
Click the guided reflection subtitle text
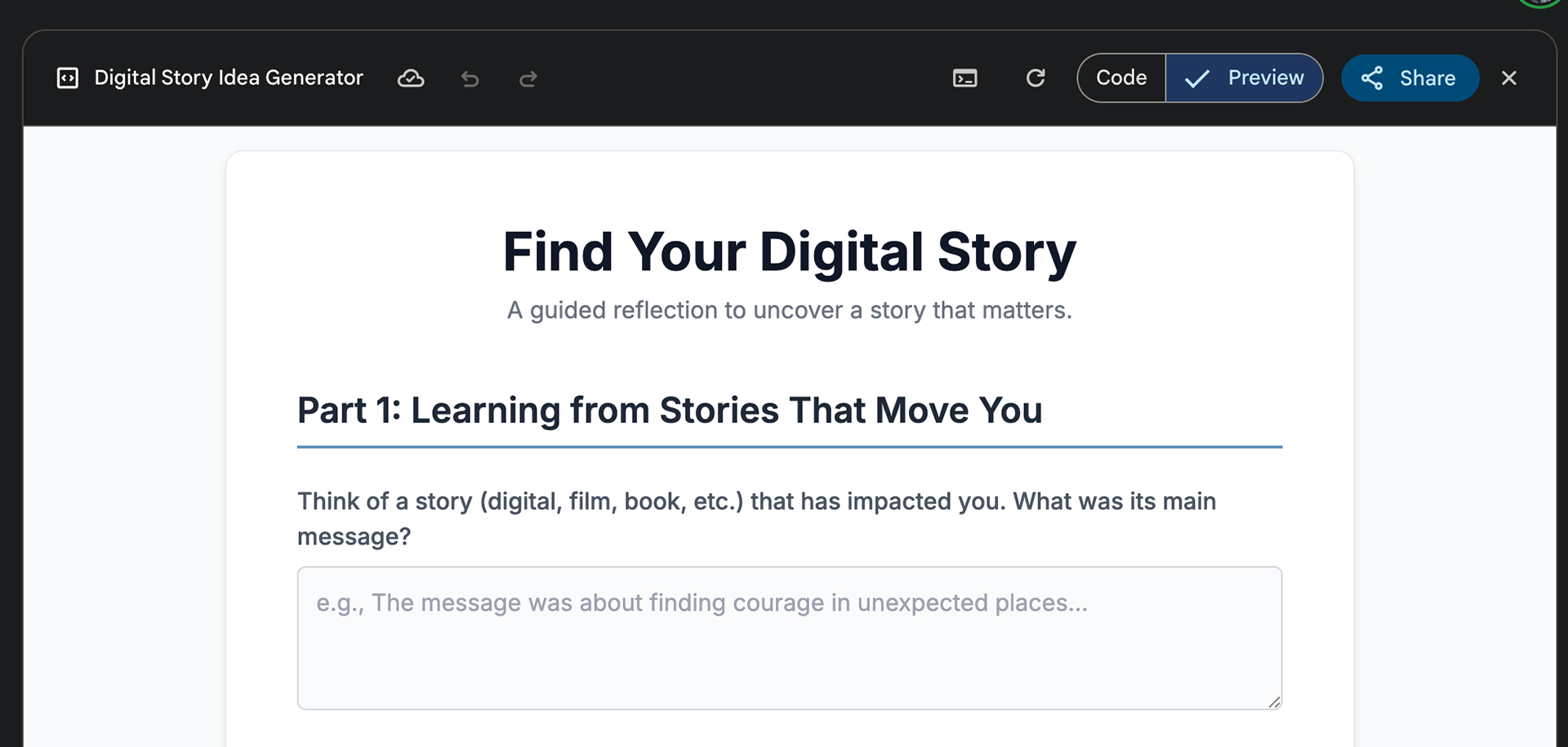tap(789, 310)
